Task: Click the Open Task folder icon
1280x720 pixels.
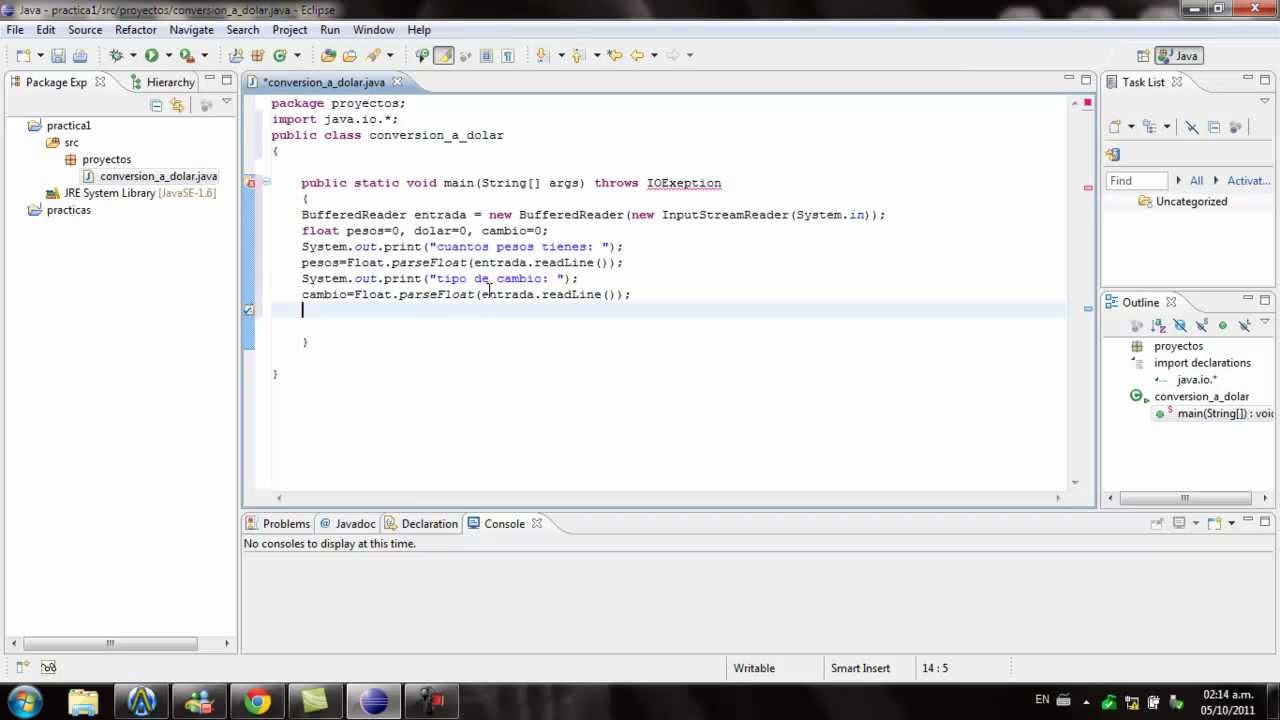Action: click(350, 56)
